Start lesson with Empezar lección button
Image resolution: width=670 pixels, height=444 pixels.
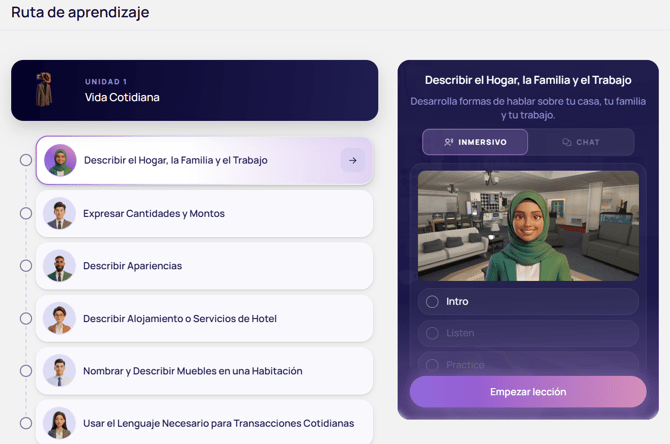pos(528,392)
